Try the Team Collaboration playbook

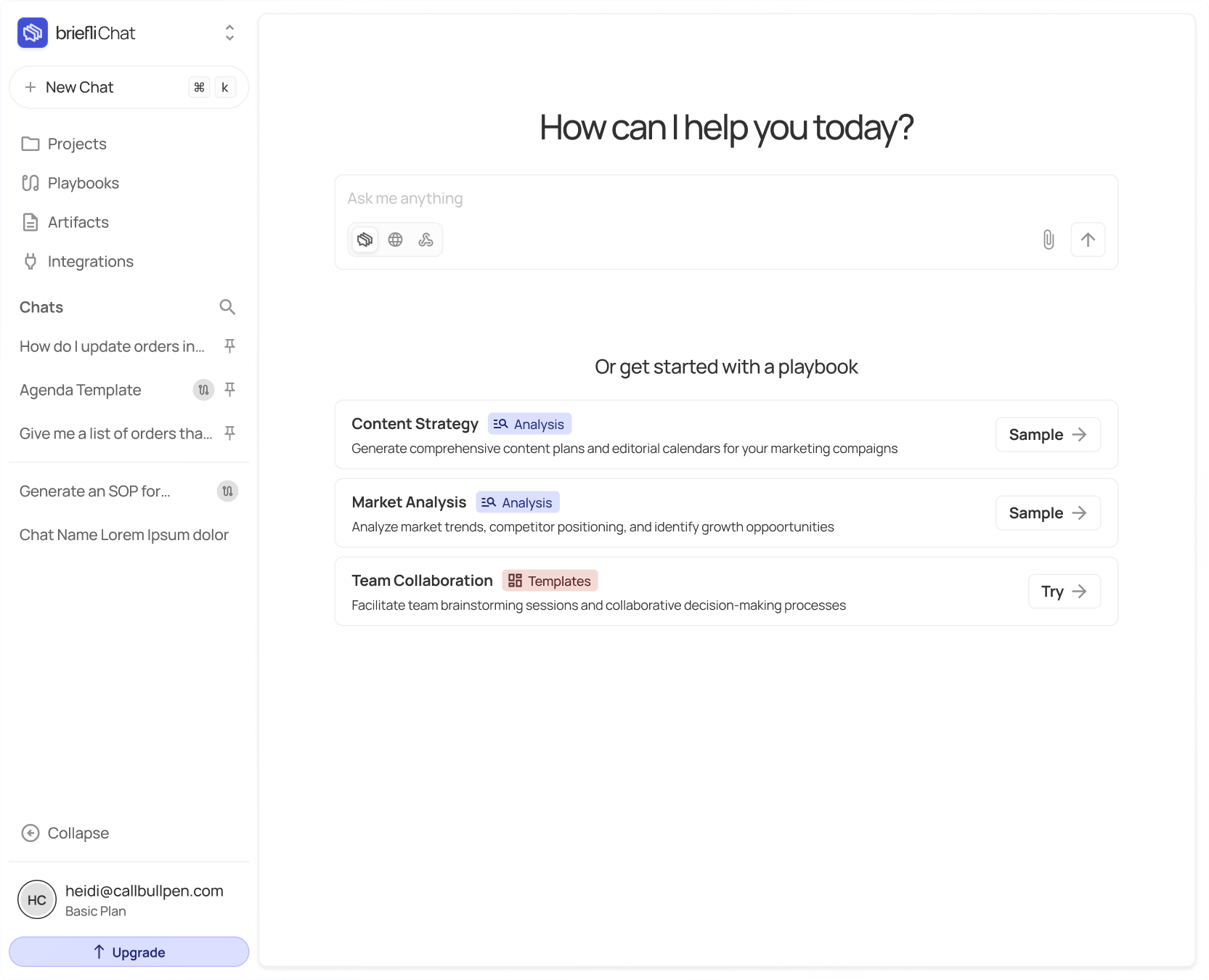(x=1063, y=591)
